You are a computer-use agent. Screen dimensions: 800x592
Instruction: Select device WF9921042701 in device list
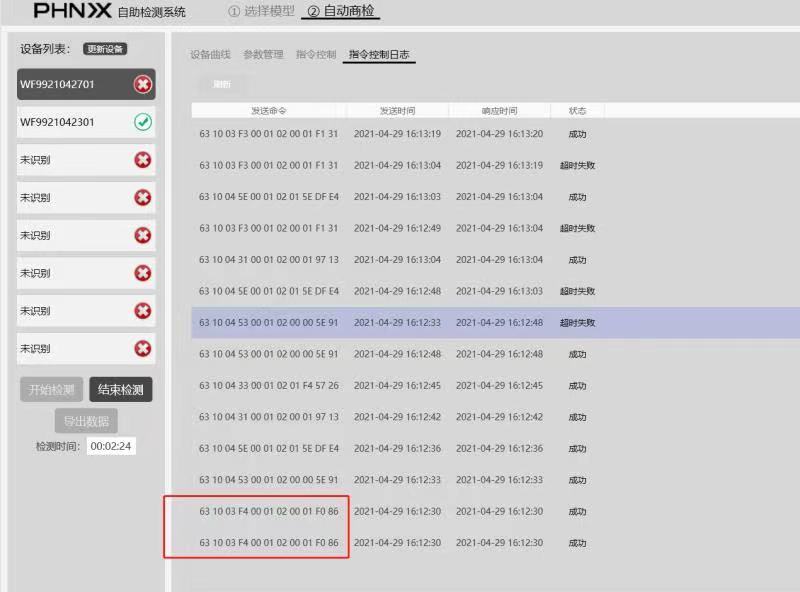click(70, 85)
